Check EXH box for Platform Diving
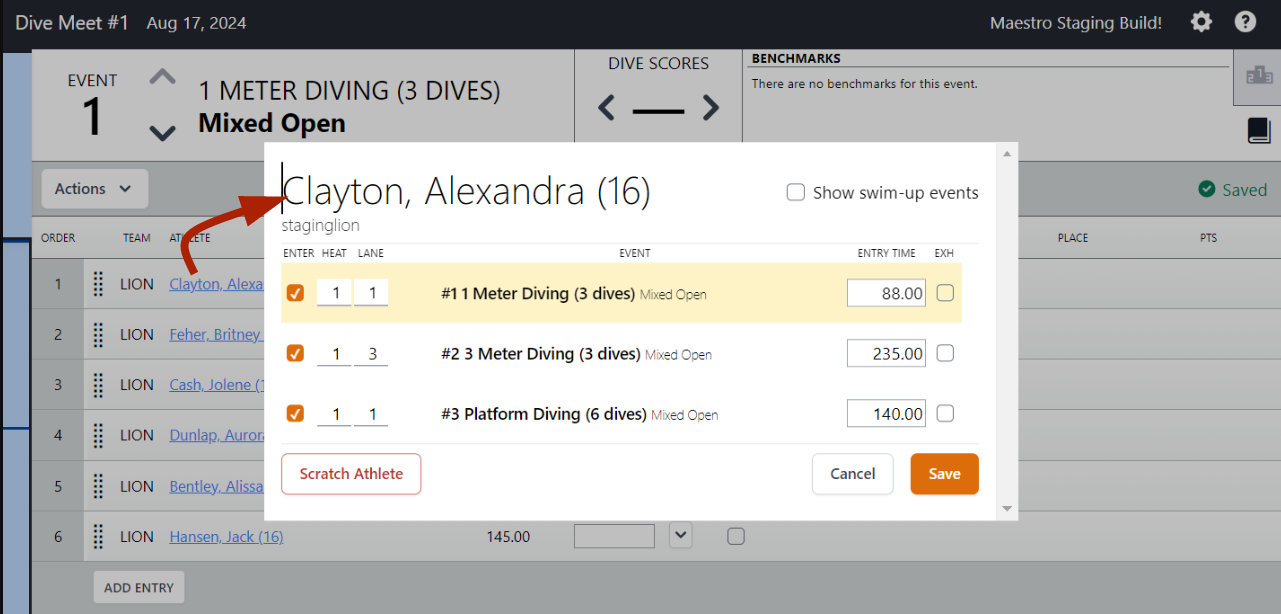1281x614 pixels. pyautogui.click(x=945, y=414)
